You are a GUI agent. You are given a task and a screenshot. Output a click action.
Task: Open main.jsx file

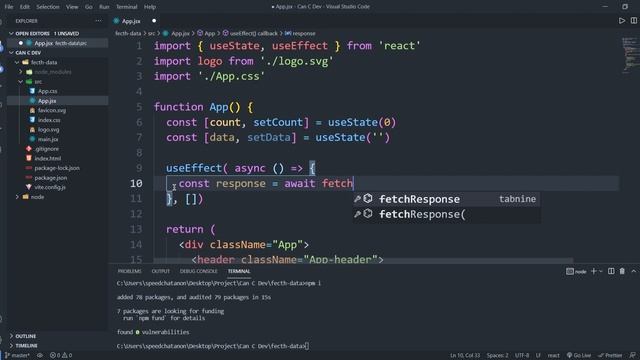(x=48, y=139)
